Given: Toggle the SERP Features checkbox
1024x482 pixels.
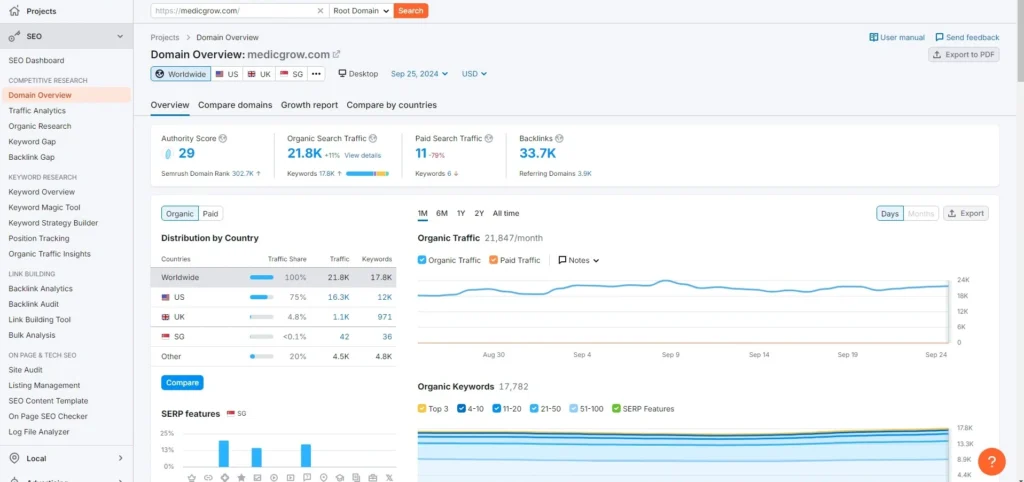Looking at the screenshot, I should tap(616, 409).
